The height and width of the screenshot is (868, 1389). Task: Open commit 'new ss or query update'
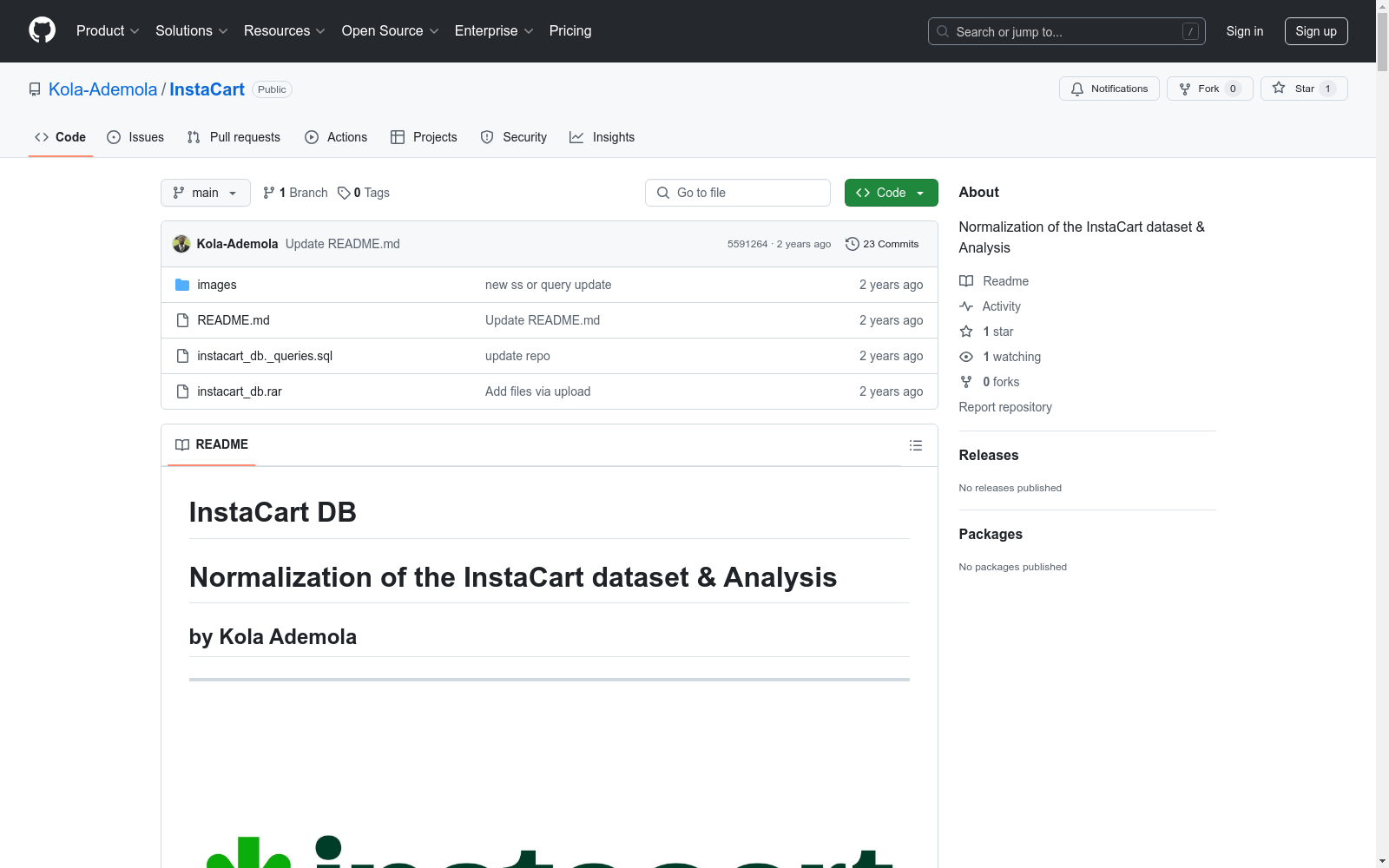(548, 285)
